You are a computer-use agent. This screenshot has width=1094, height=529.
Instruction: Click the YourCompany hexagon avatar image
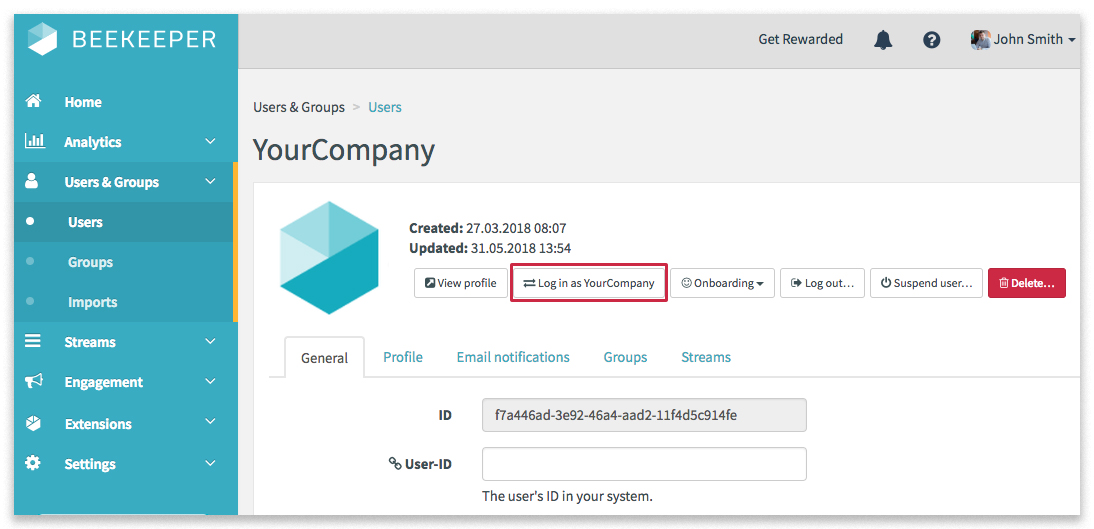click(x=329, y=258)
